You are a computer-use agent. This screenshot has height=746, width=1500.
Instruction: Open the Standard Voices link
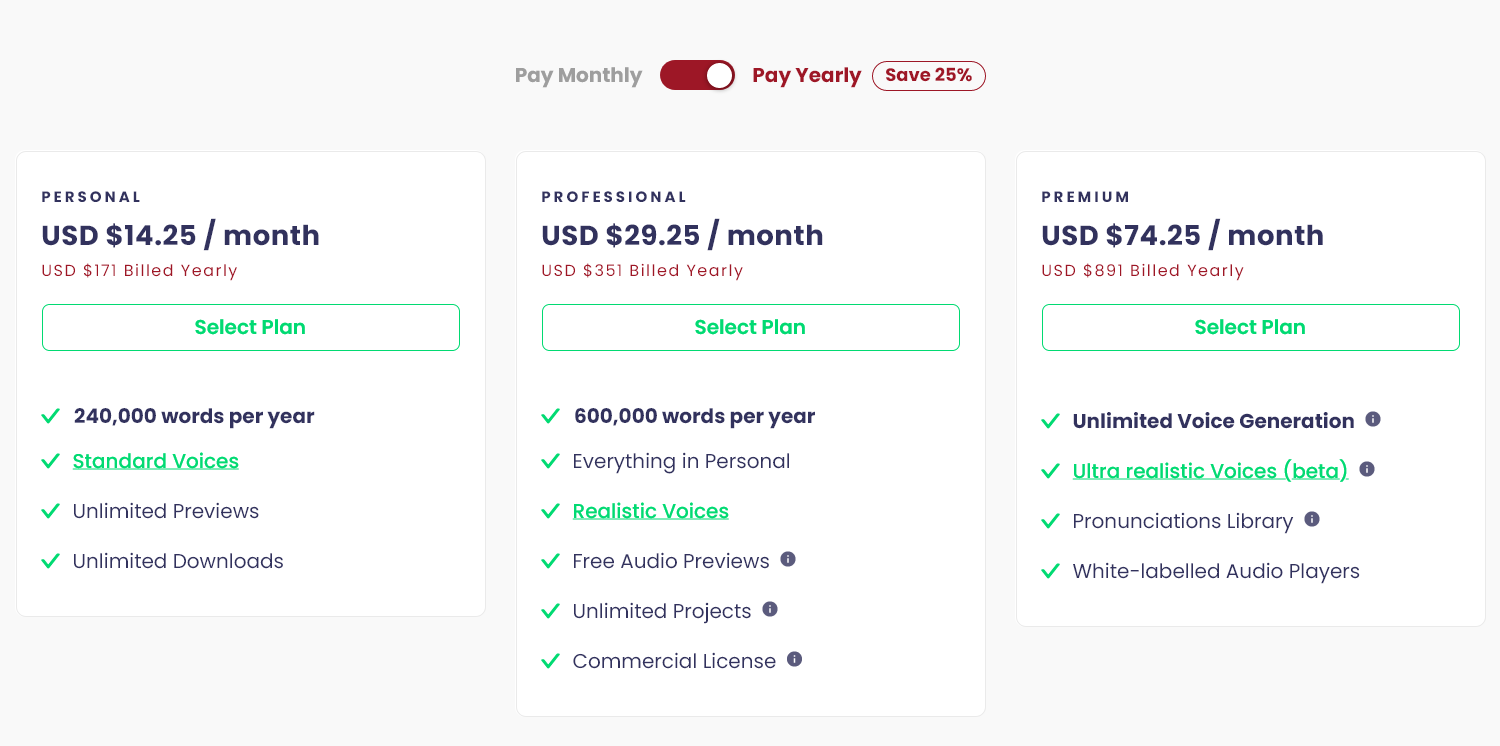156,461
